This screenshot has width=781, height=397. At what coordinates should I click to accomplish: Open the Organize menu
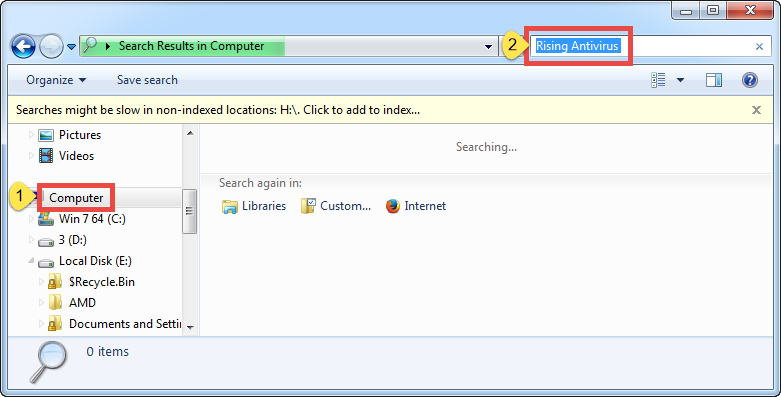coord(56,80)
